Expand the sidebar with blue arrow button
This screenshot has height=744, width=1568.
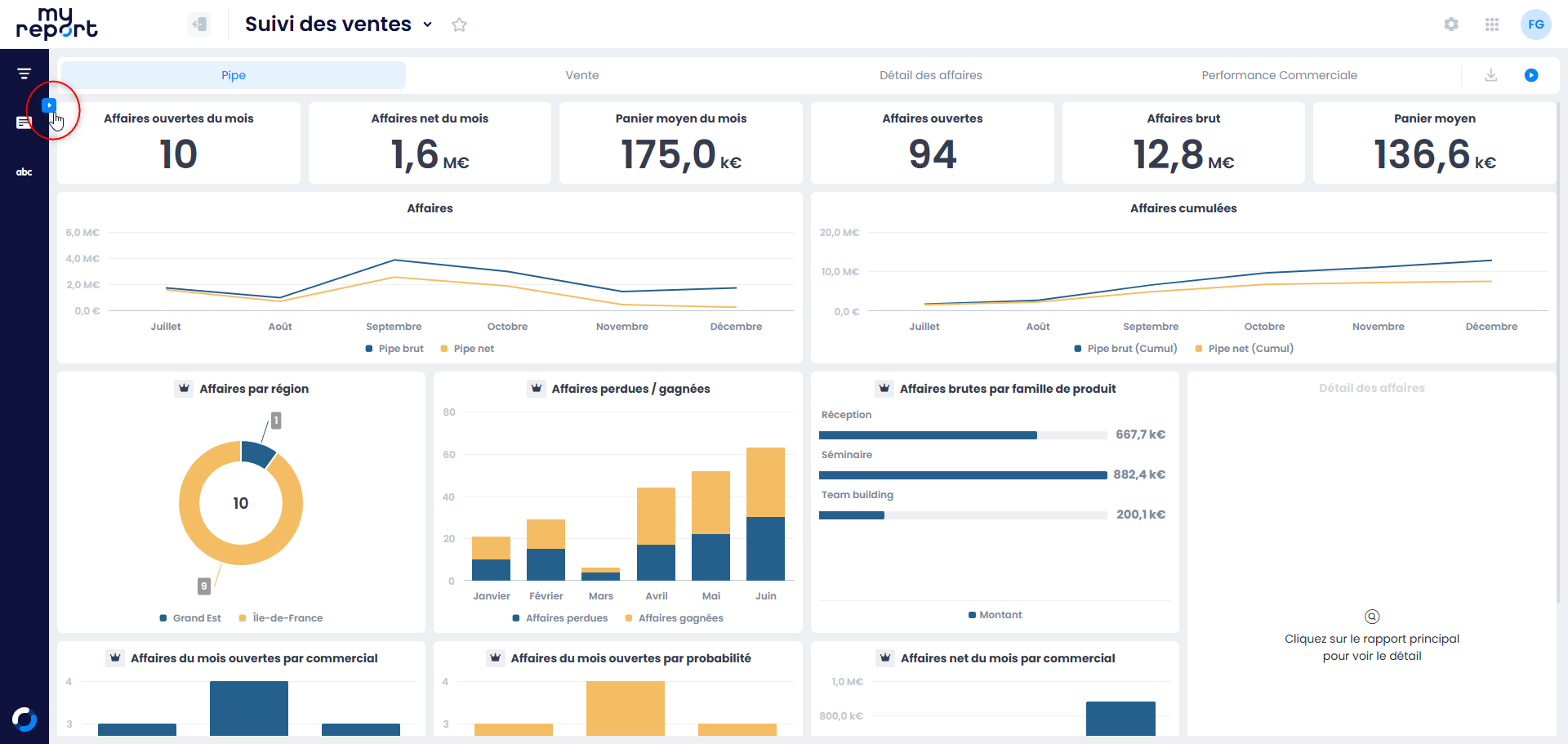49,105
